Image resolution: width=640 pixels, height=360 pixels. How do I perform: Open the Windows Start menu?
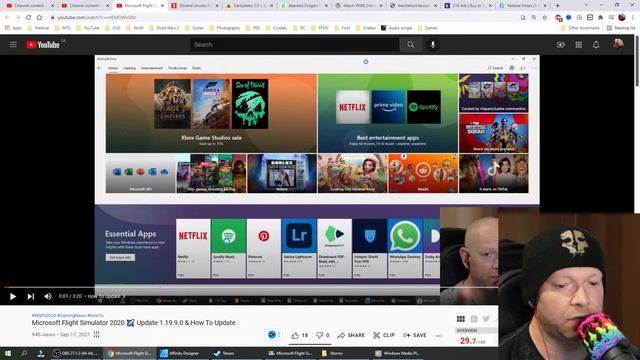pyautogui.click(x=7, y=353)
